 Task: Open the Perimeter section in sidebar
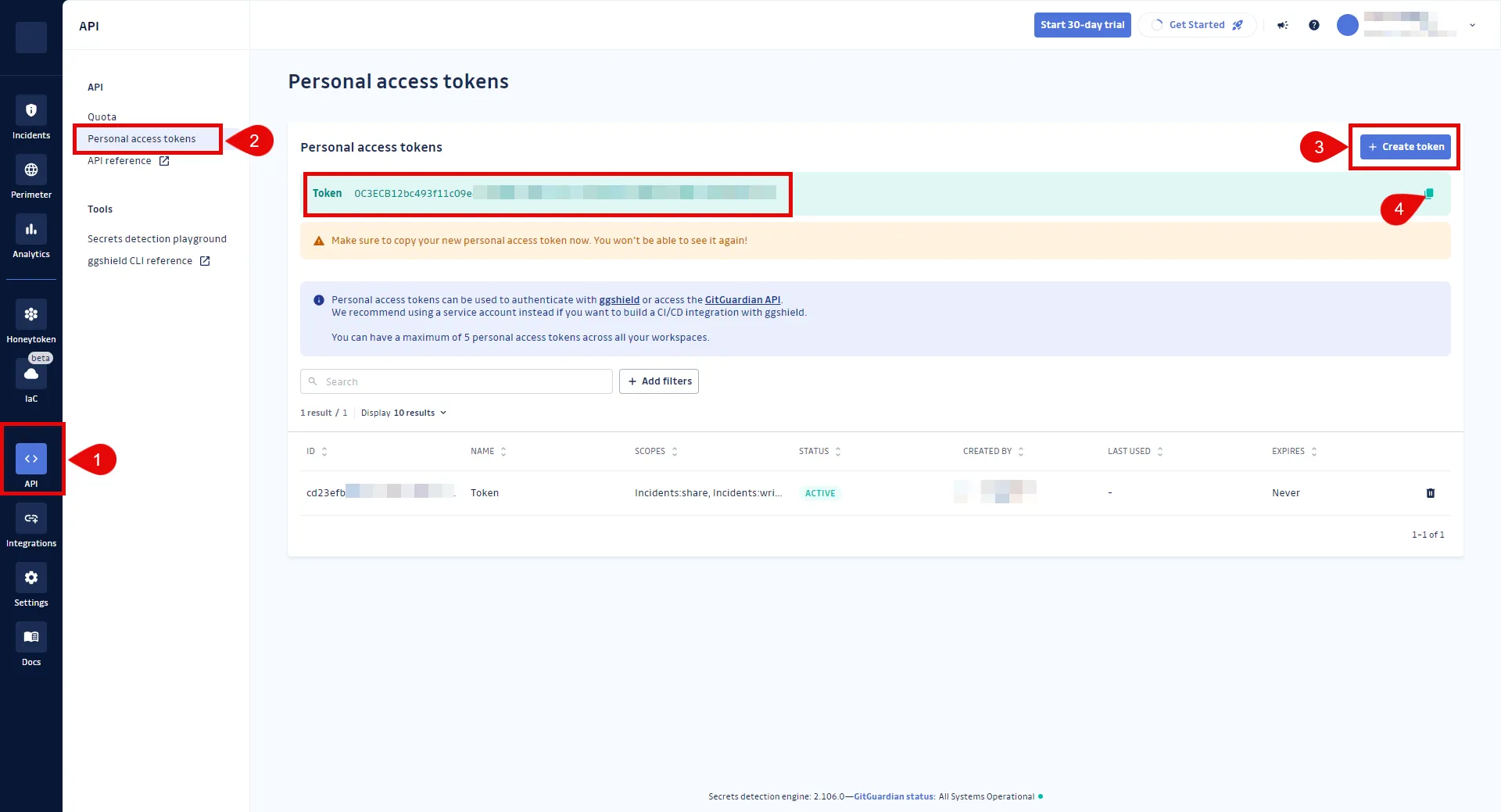[31, 177]
